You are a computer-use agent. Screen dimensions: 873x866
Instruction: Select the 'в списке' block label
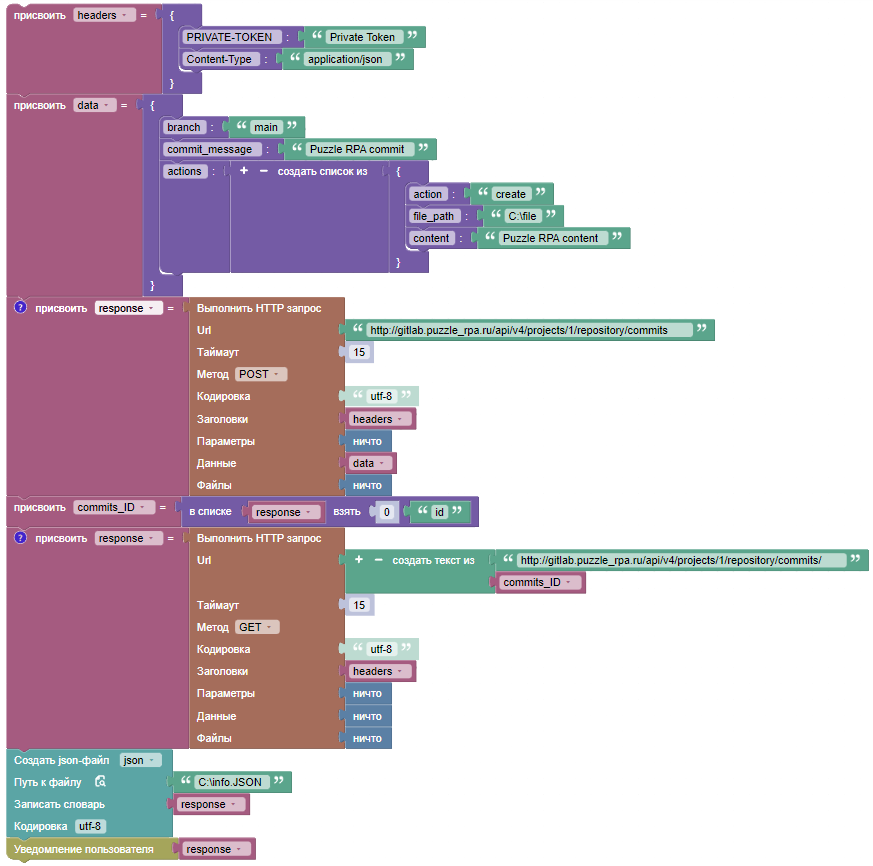click(x=210, y=512)
